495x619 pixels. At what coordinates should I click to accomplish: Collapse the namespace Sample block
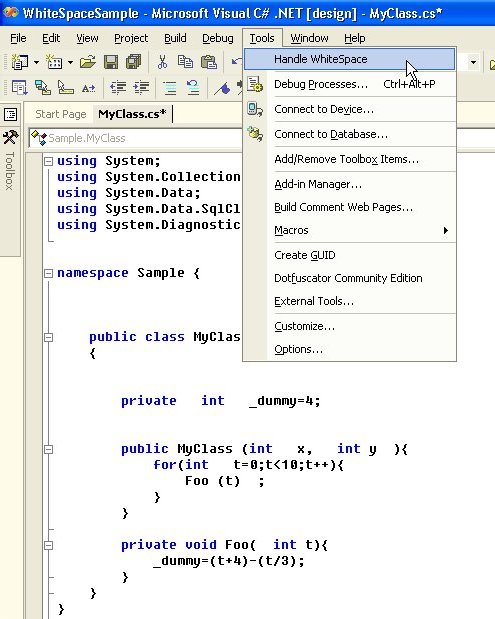pyautogui.click(x=48, y=273)
